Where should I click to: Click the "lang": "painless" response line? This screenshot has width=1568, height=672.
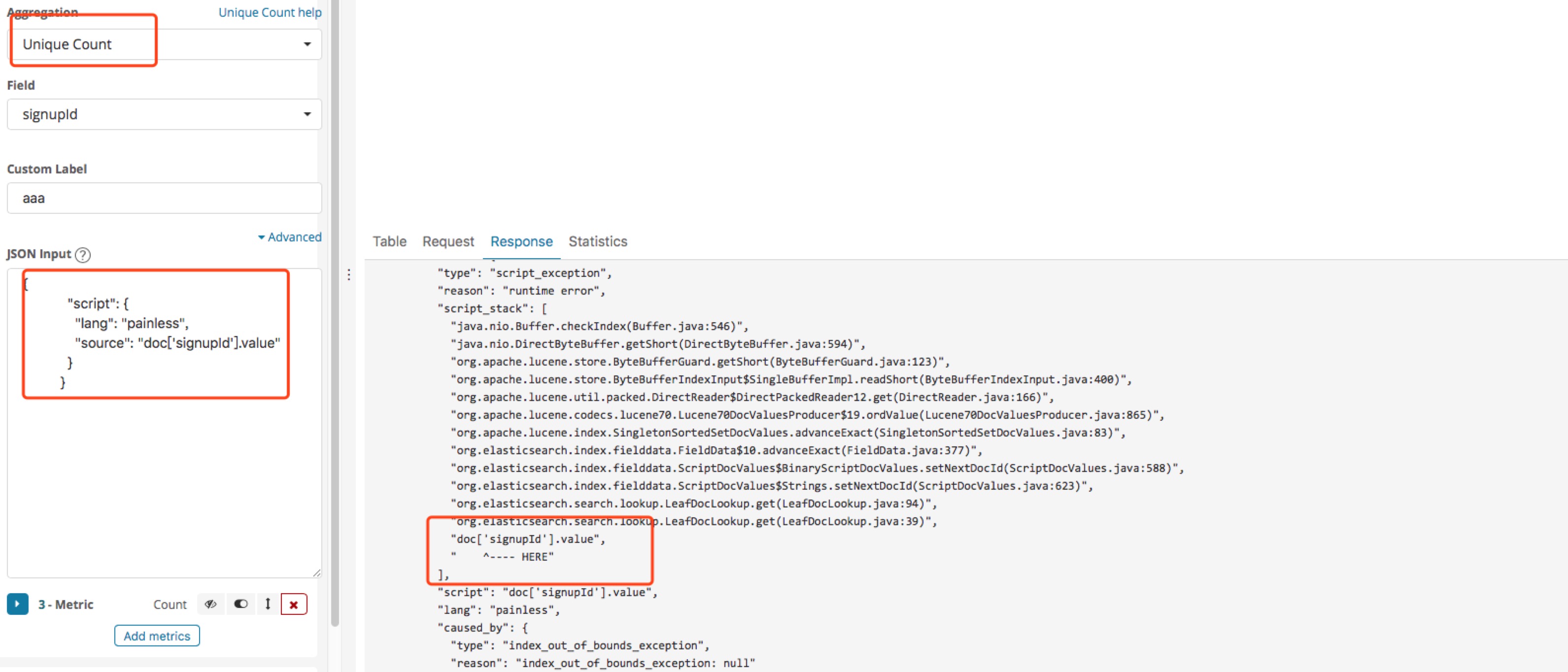[x=499, y=610]
